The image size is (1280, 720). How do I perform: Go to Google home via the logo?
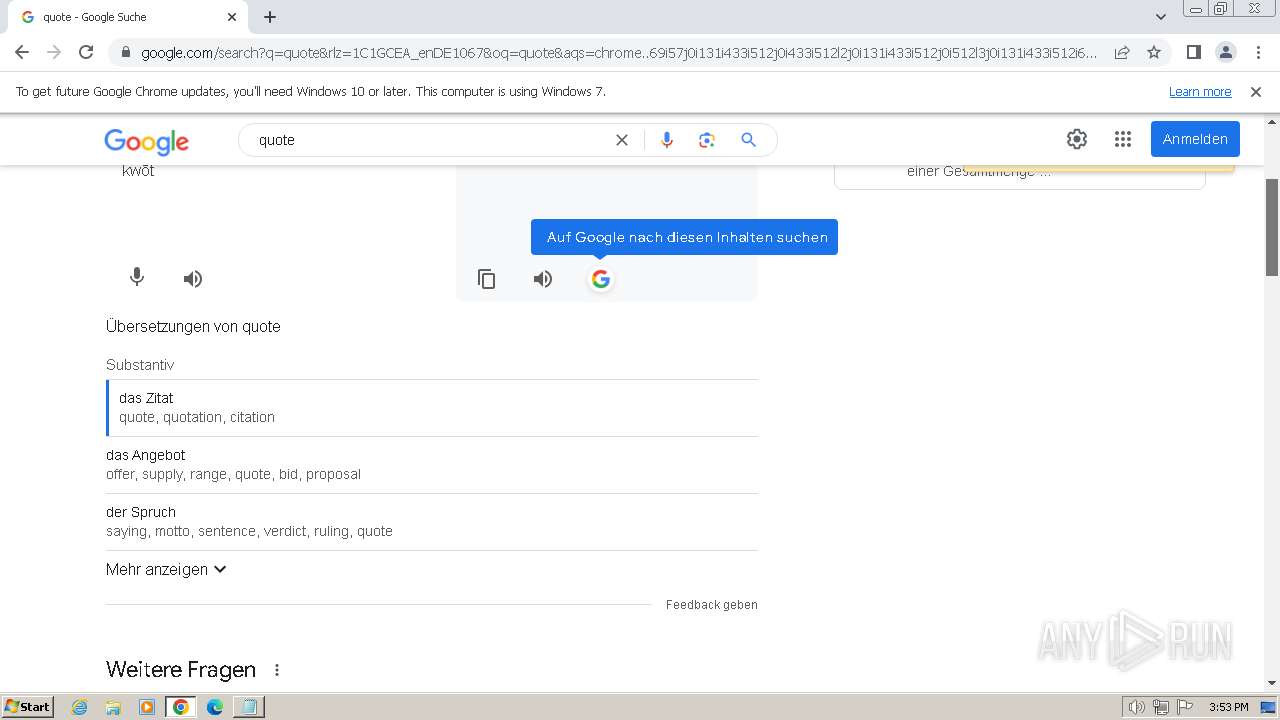tap(146, 141)
